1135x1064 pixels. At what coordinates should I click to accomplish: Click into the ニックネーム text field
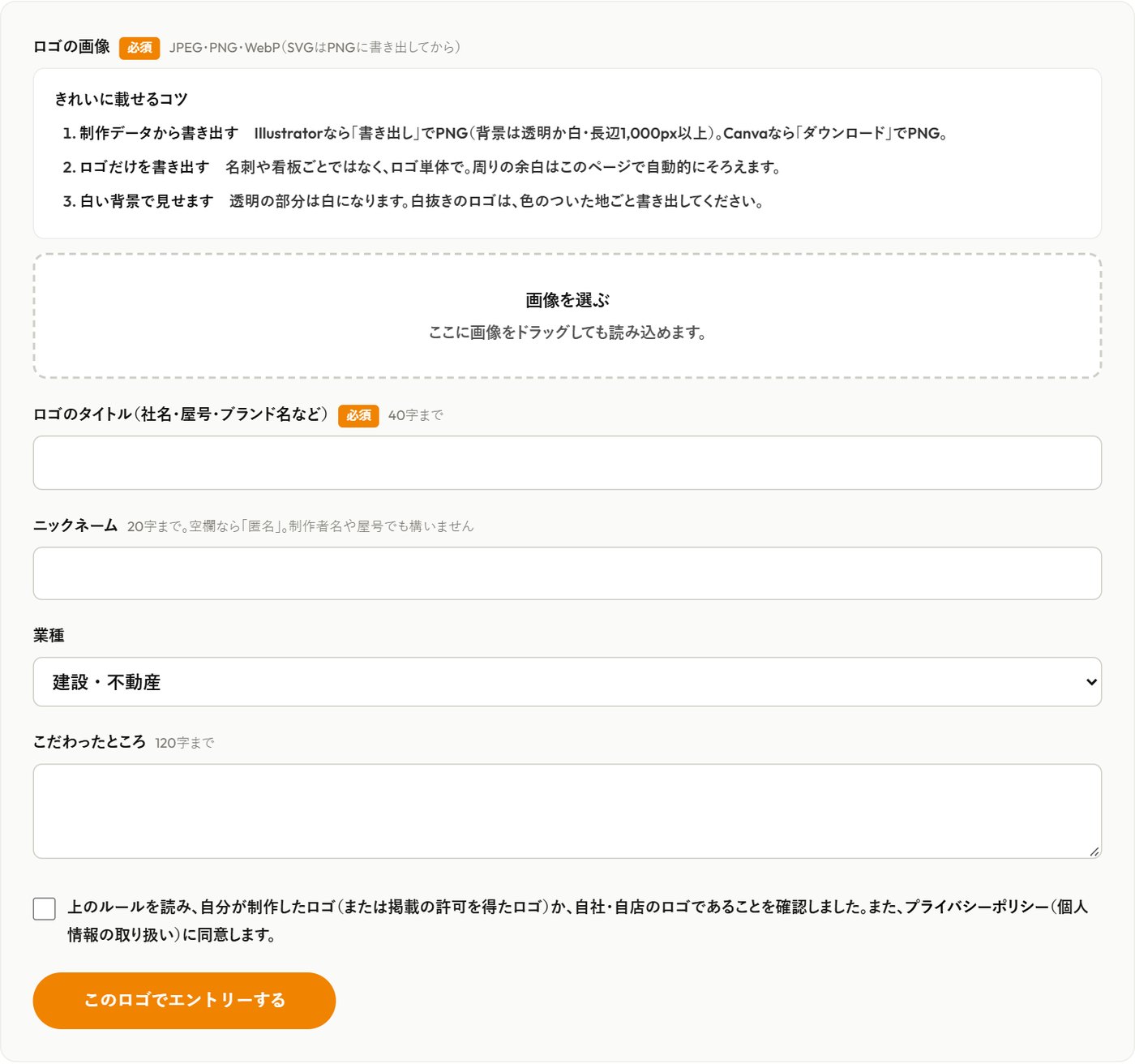pos(567,573)
